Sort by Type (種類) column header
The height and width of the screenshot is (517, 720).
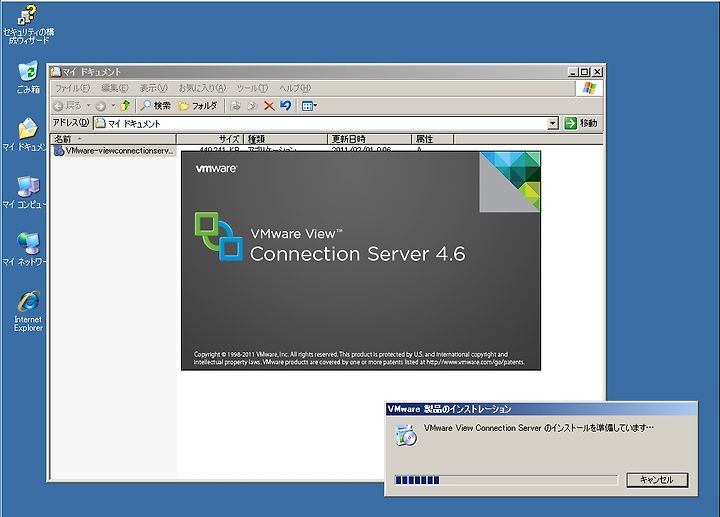click(285, 139)
